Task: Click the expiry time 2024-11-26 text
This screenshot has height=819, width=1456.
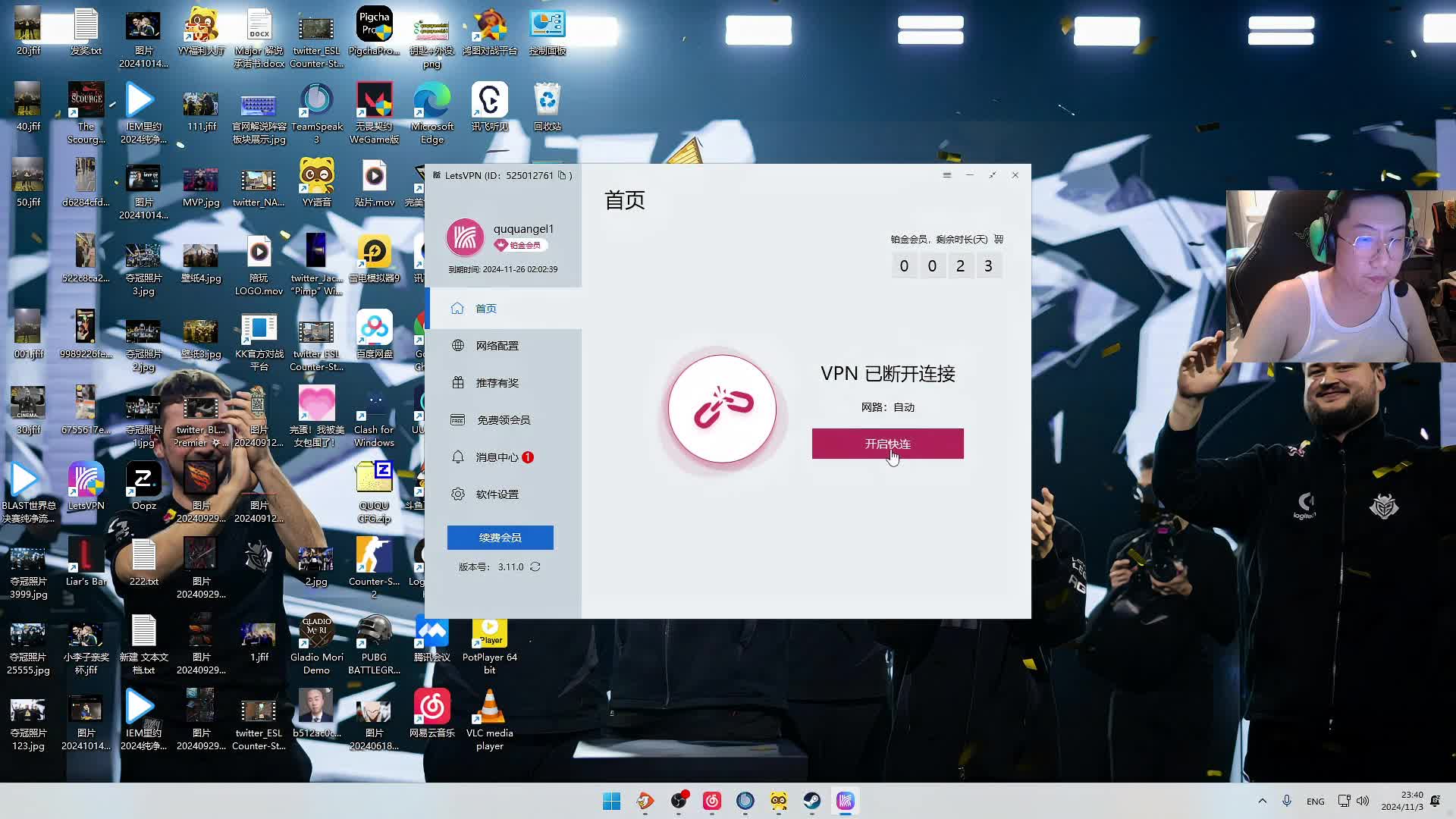Action: click(x=504, y=269)
